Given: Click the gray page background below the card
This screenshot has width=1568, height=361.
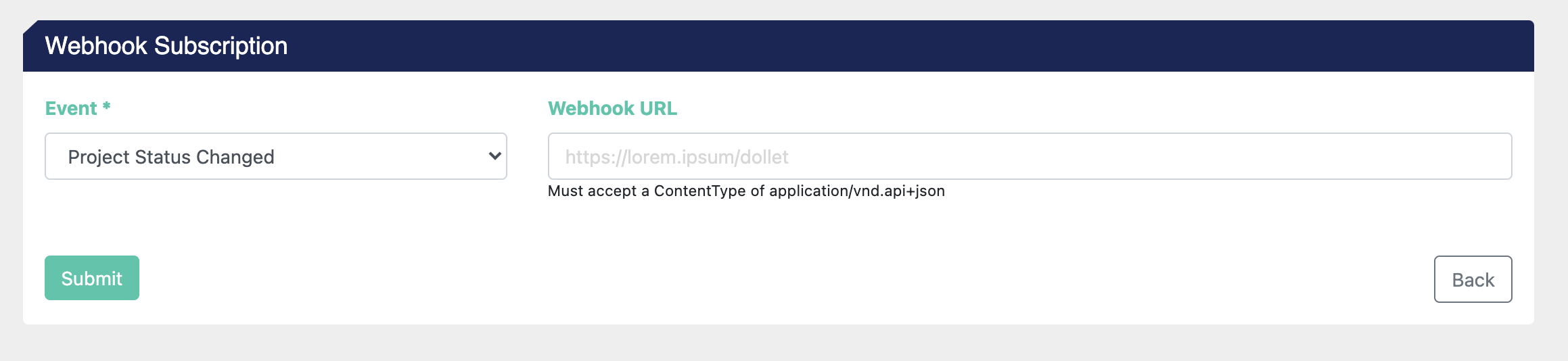Looking at the screenshot, I should 778,345.
